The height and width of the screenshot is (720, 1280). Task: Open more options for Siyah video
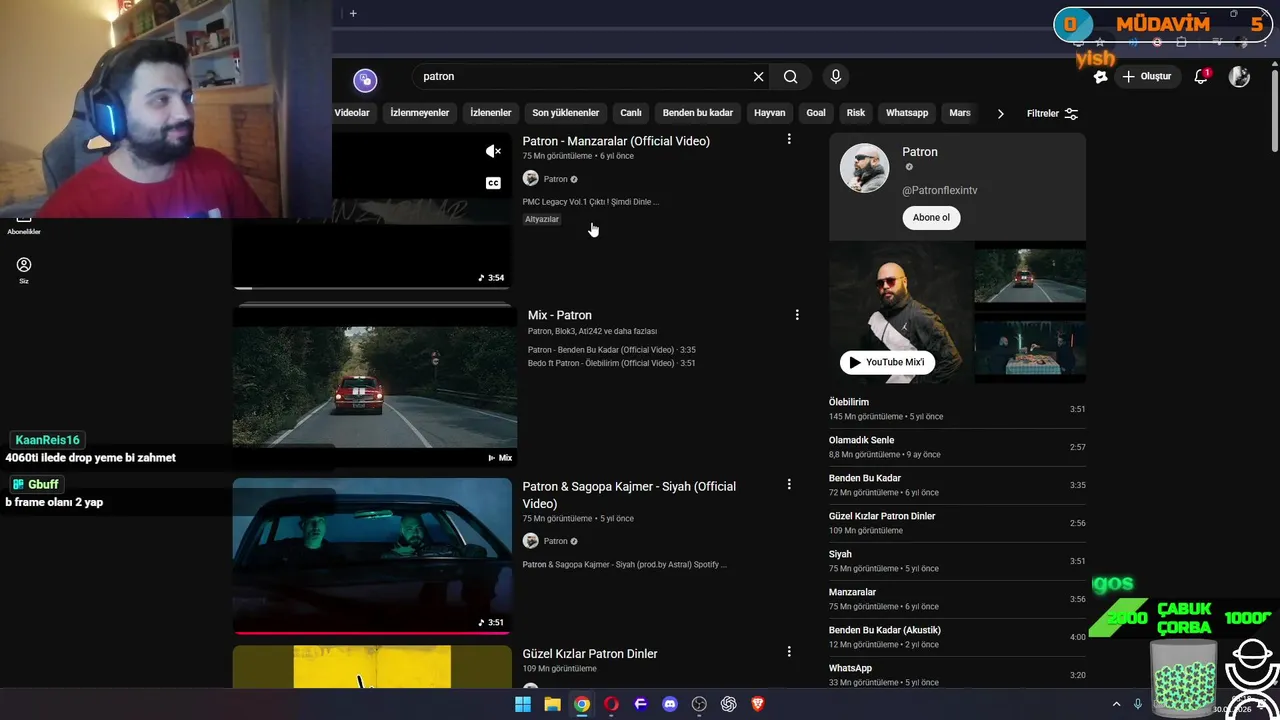(x=789, y=485)
